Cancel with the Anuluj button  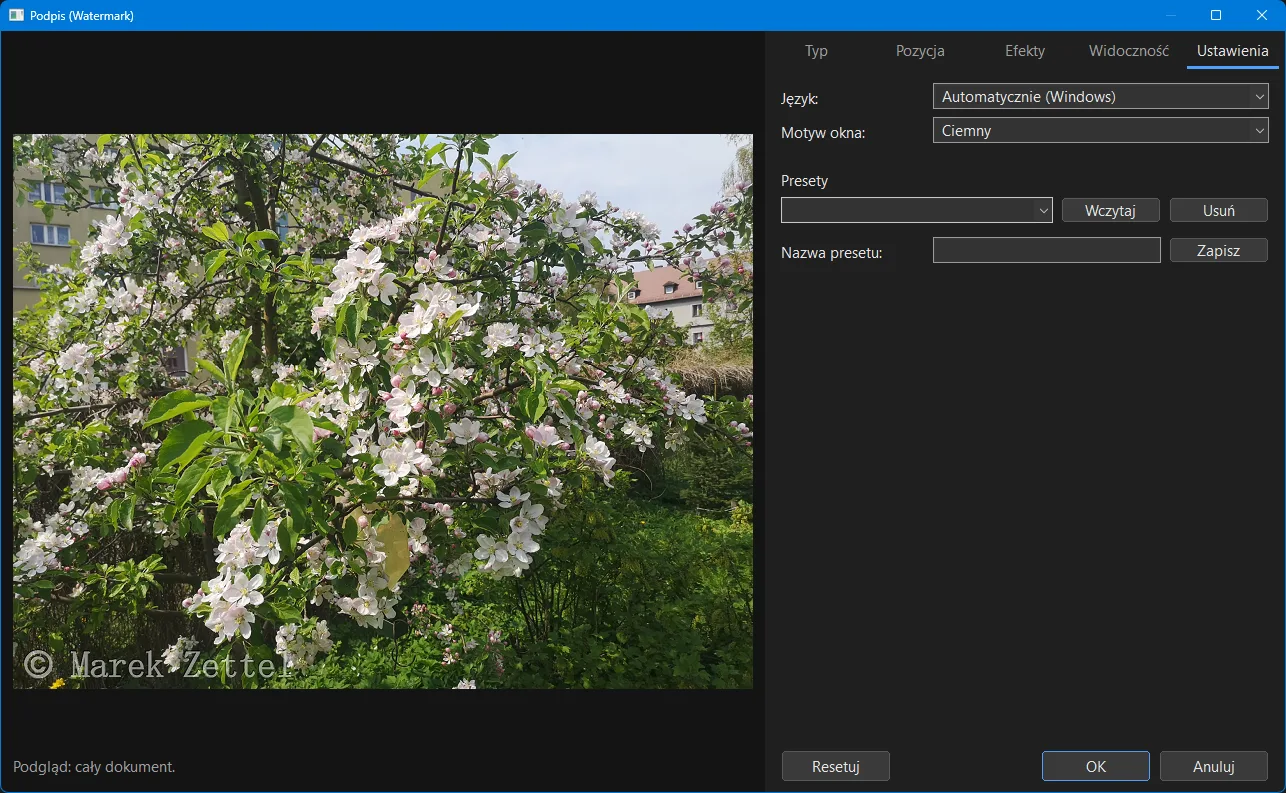[1214, 766]
